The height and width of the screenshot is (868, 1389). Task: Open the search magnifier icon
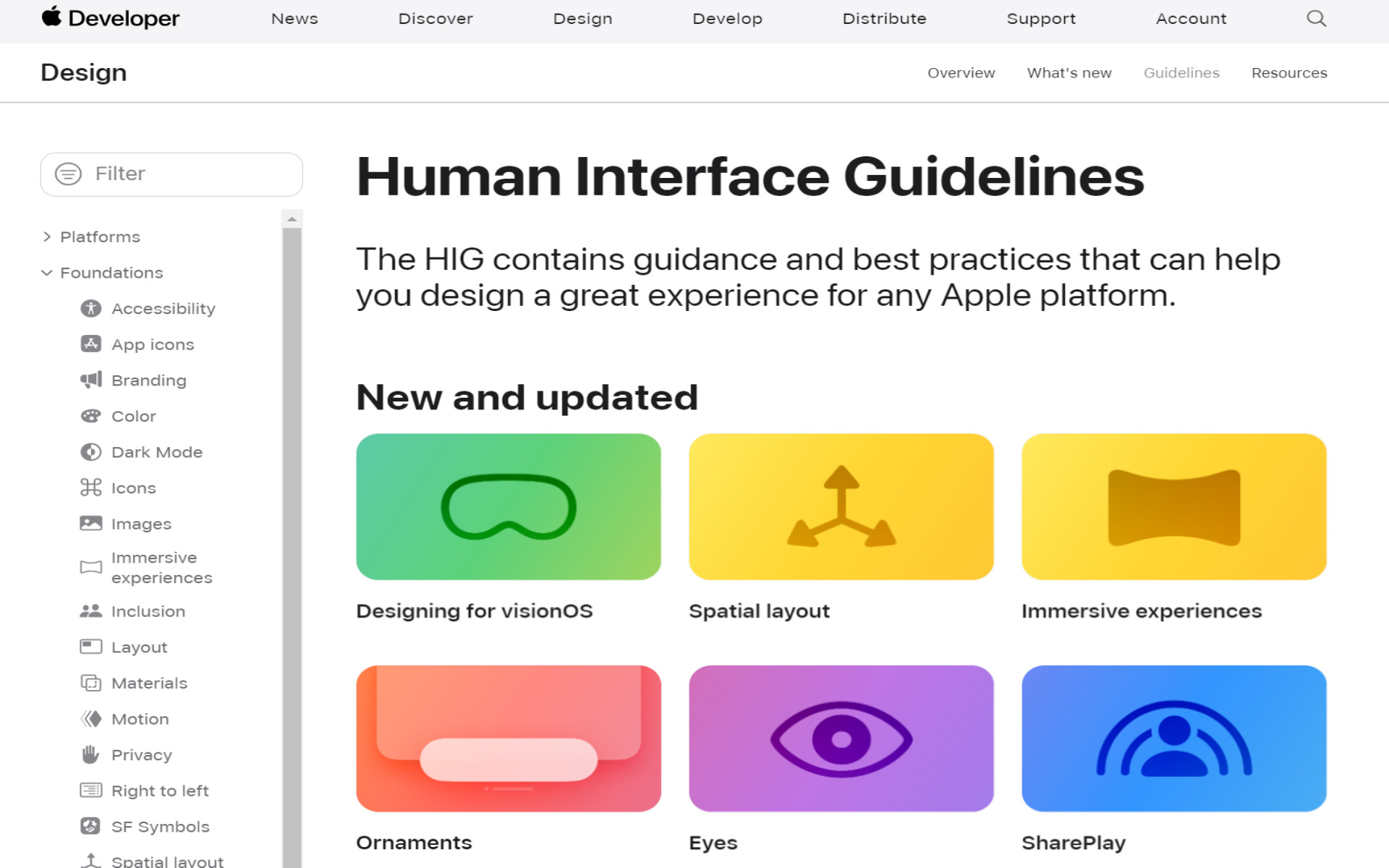click(x=1316, y=18)
